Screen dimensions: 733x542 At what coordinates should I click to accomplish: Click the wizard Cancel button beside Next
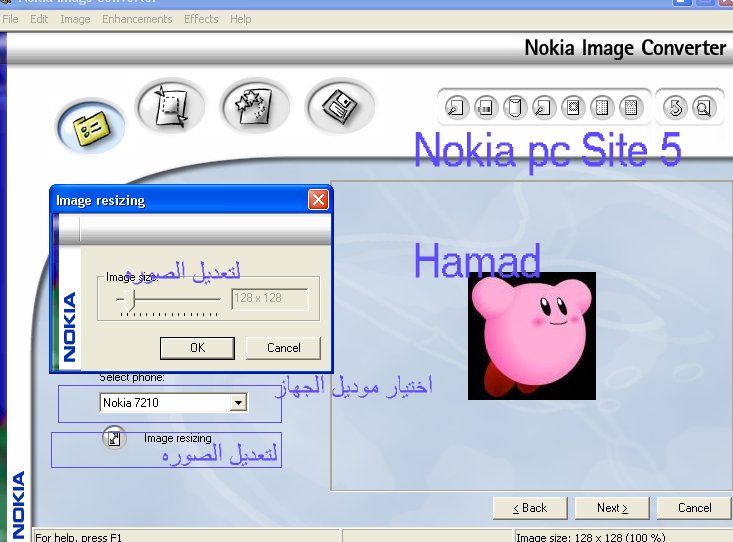click(694, 508)
